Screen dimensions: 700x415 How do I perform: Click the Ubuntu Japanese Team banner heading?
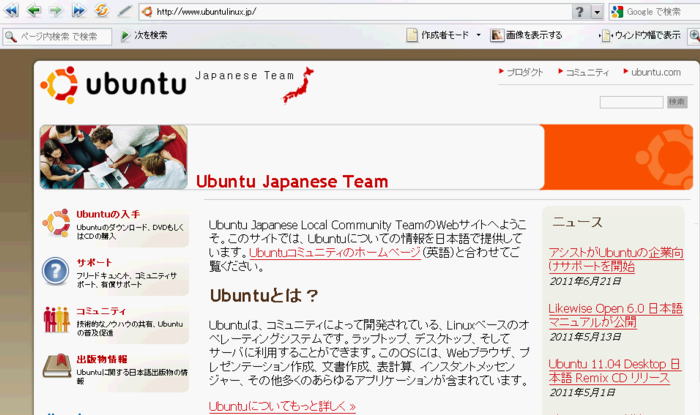(292, 181)
